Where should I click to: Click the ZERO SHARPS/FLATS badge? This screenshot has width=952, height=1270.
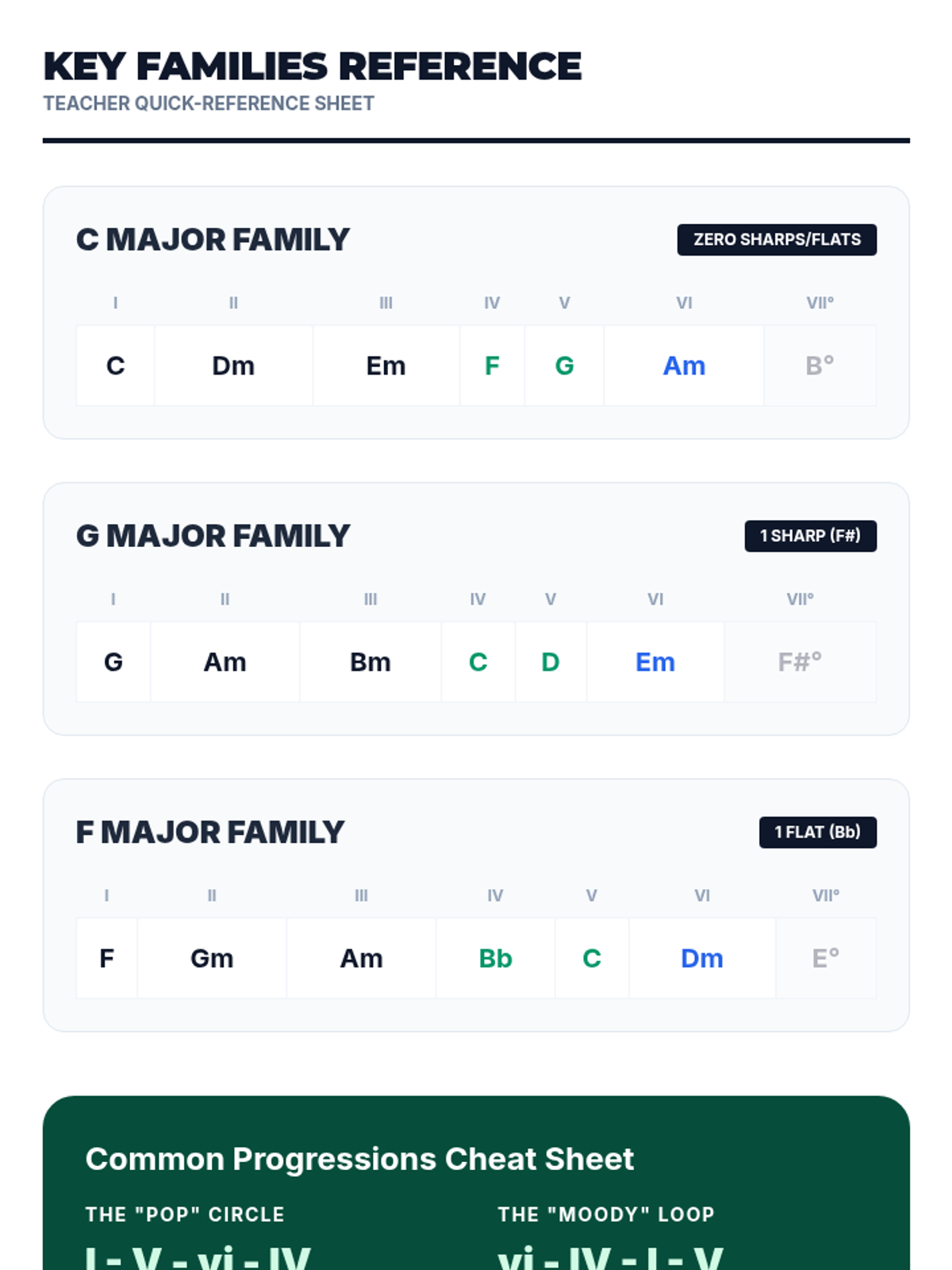pyautogui.click(x=777, y=240)
